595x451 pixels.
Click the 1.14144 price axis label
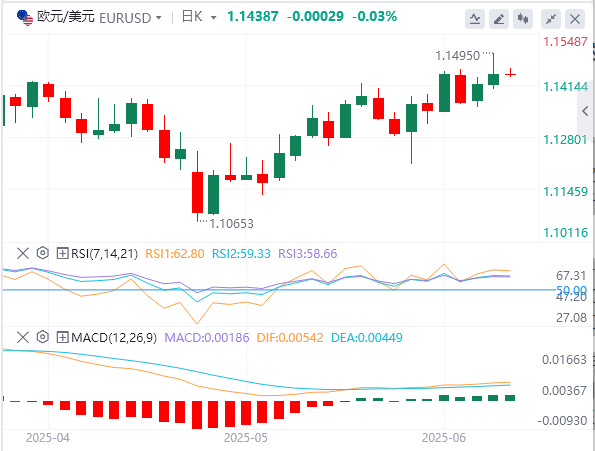[x=565, y=87]
